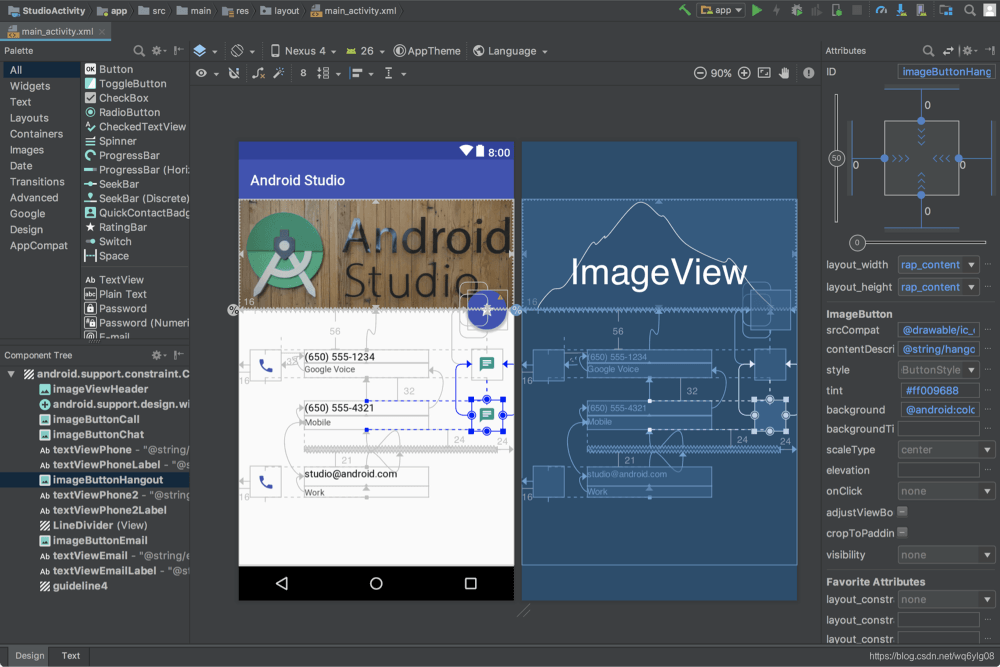Click the design surface layers icon
The width and height of the screenshot is (1000, 667).
point(200,50)
